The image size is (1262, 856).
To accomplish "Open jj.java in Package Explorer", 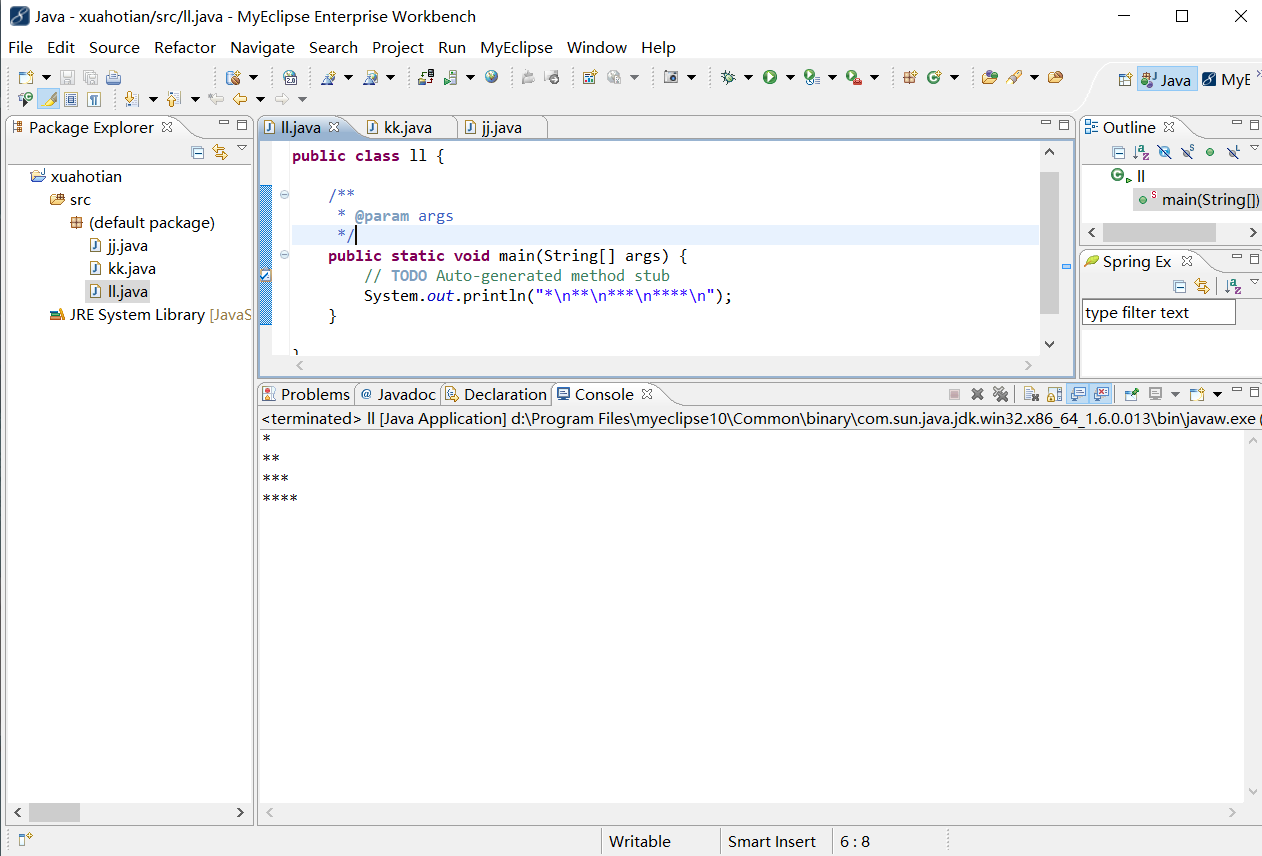I will pos(127,245).
